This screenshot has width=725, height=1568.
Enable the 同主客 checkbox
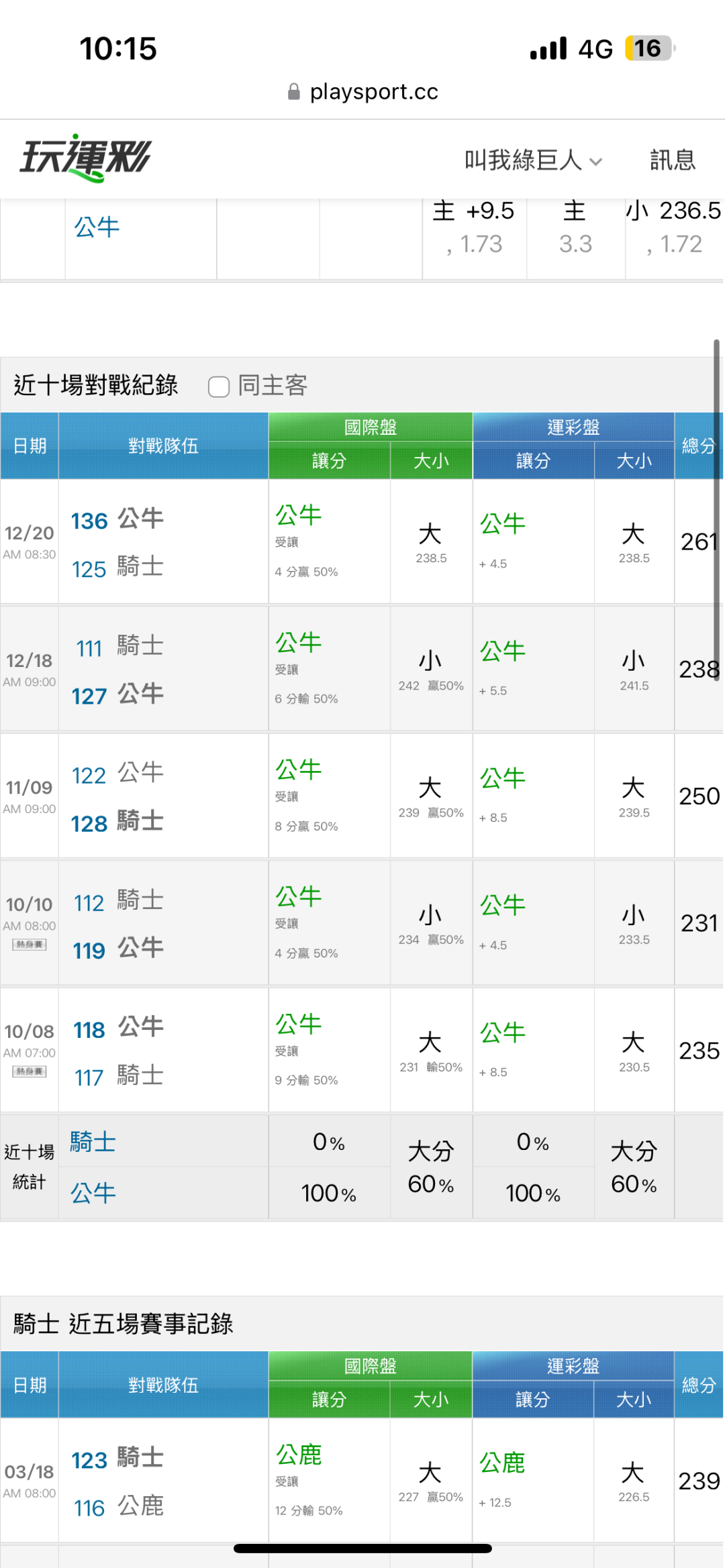tap(219, 386)
